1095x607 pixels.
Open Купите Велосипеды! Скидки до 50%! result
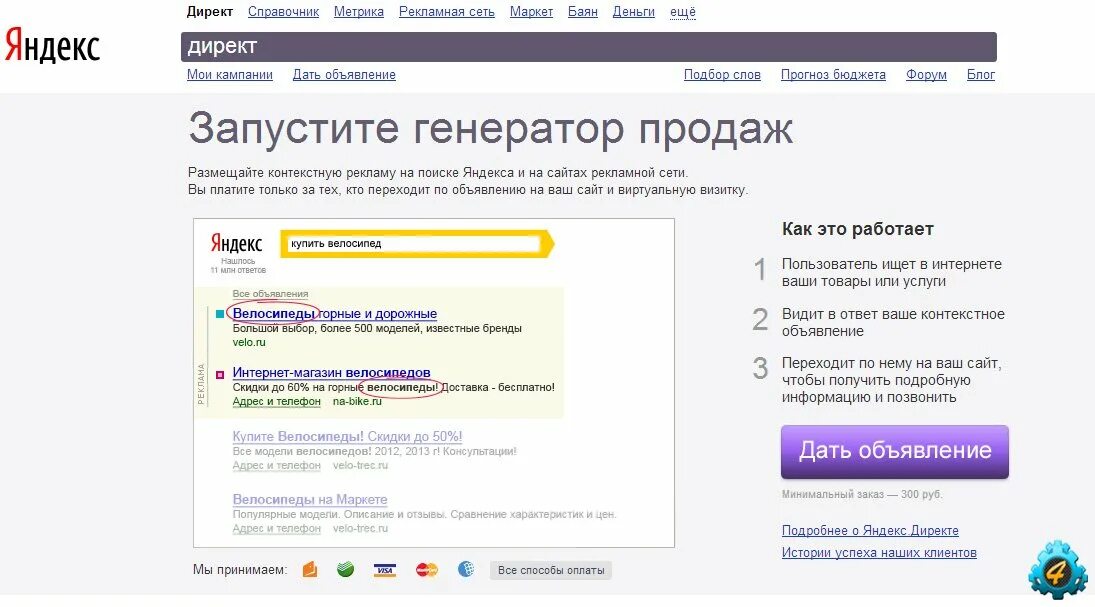[x=347, y=437]
